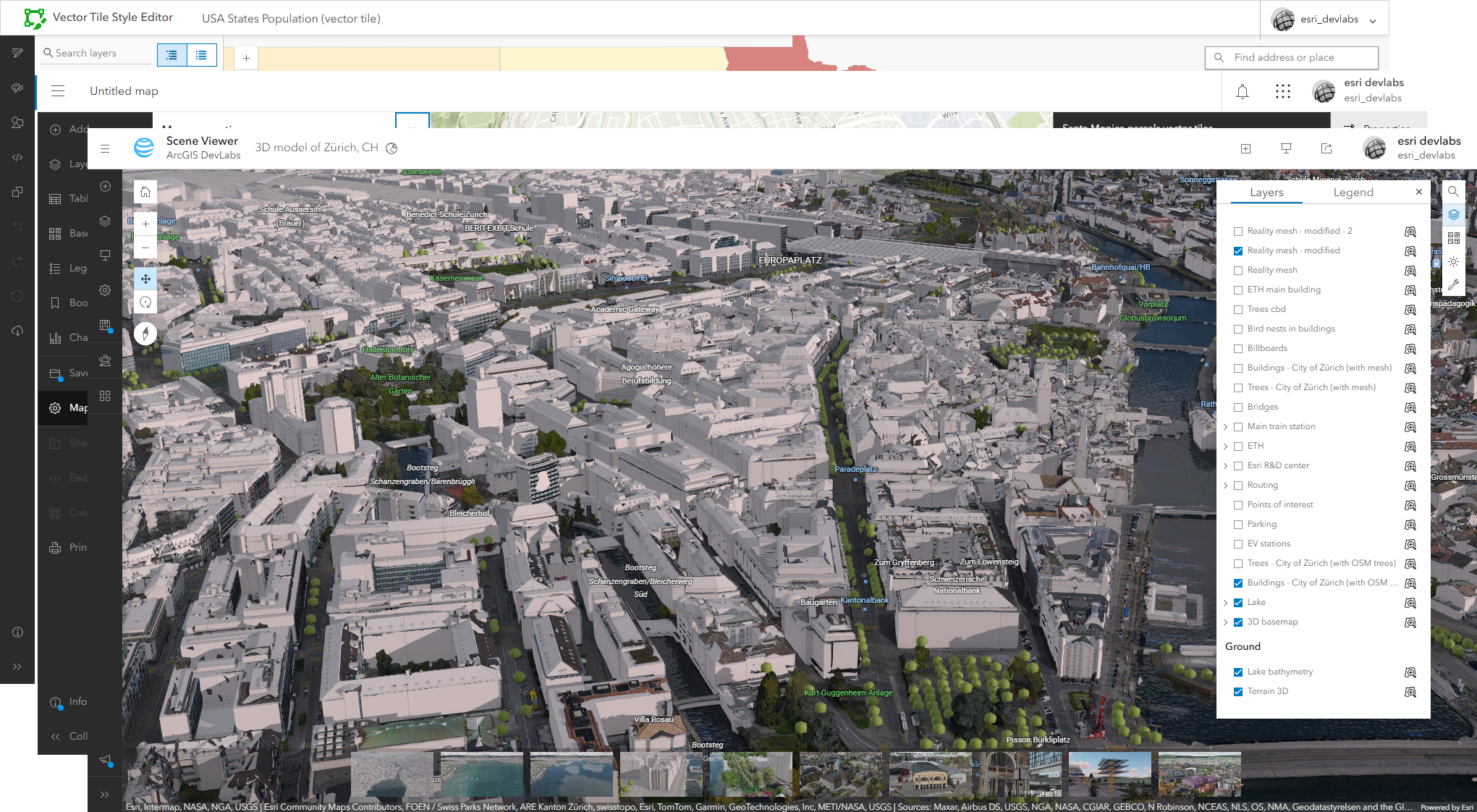Open the notifications bell
Screen dimensions: 1477x812
[1242, 91]
